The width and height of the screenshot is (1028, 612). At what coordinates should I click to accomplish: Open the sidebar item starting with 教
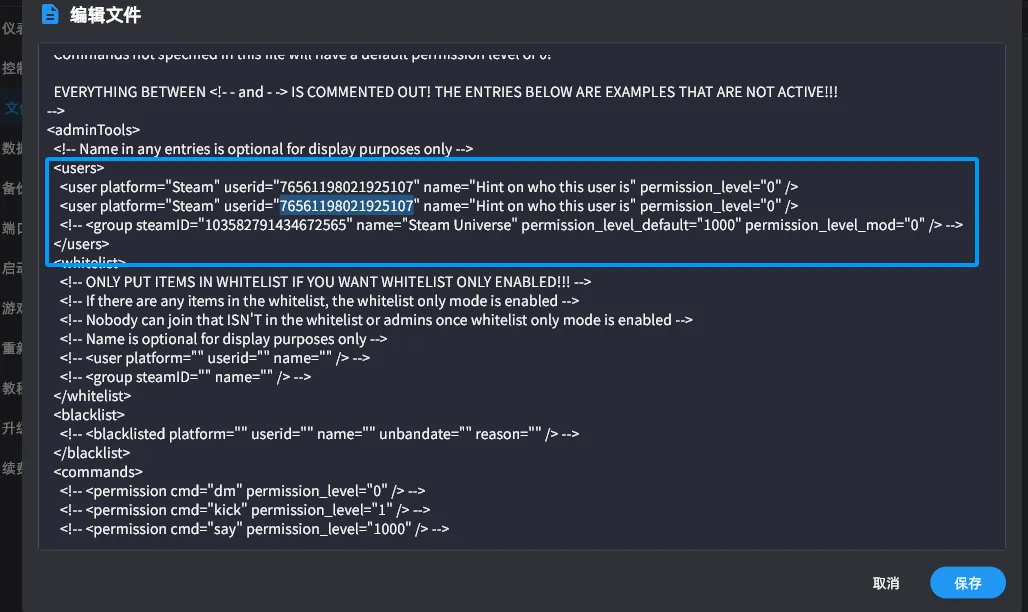click(x=12, y=388)
